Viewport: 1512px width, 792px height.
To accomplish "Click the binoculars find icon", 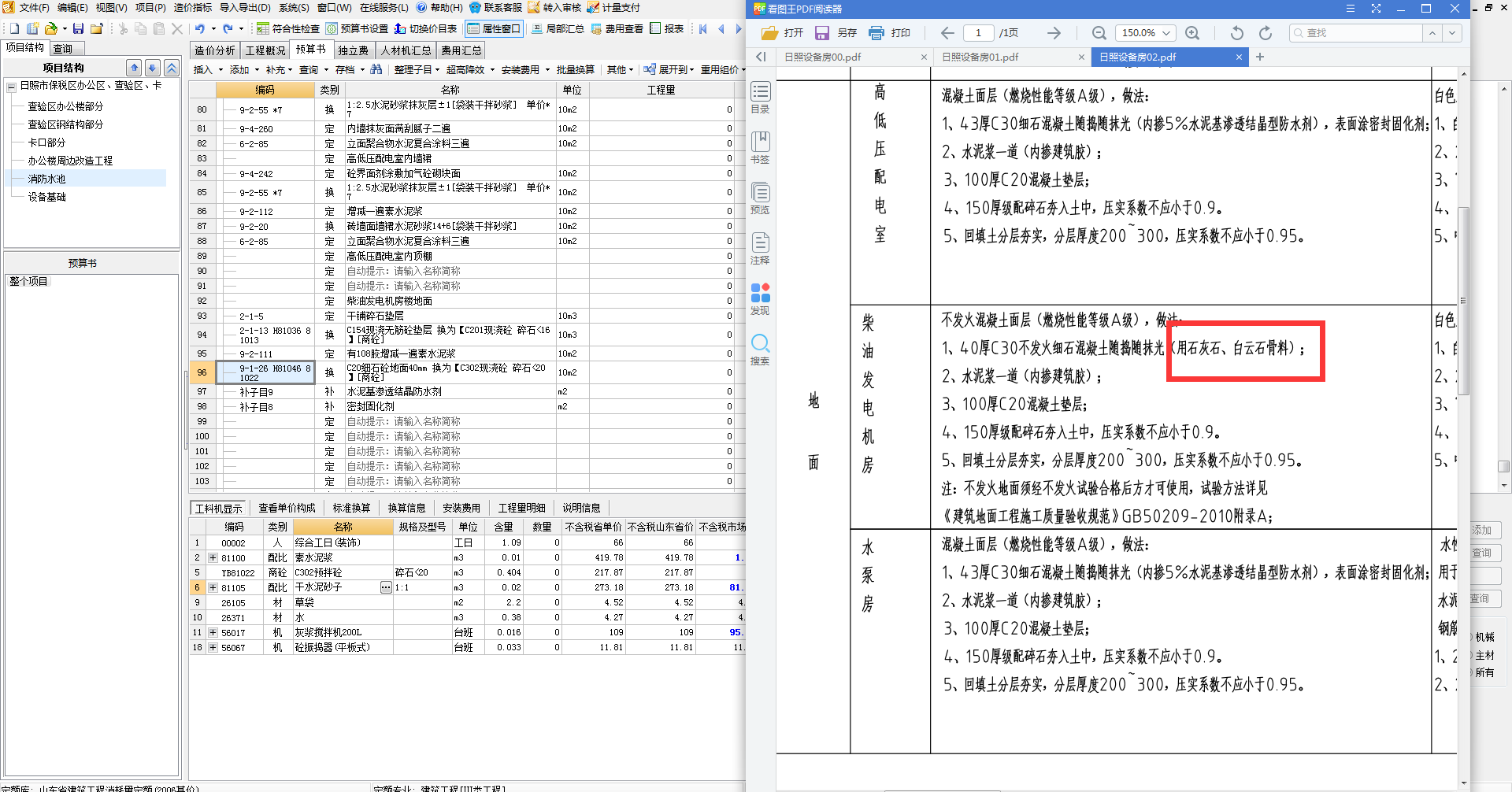I will click(376, 69).
